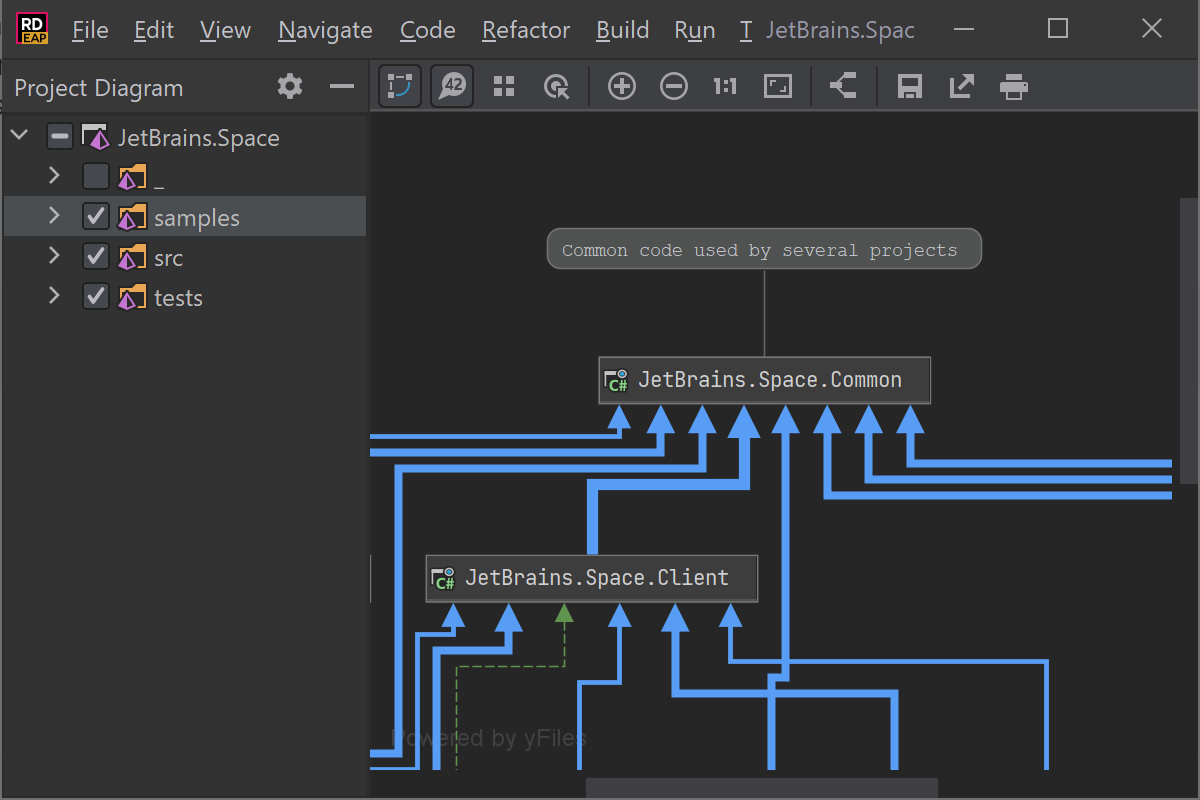Open the Run menu

tap(694, 30)
